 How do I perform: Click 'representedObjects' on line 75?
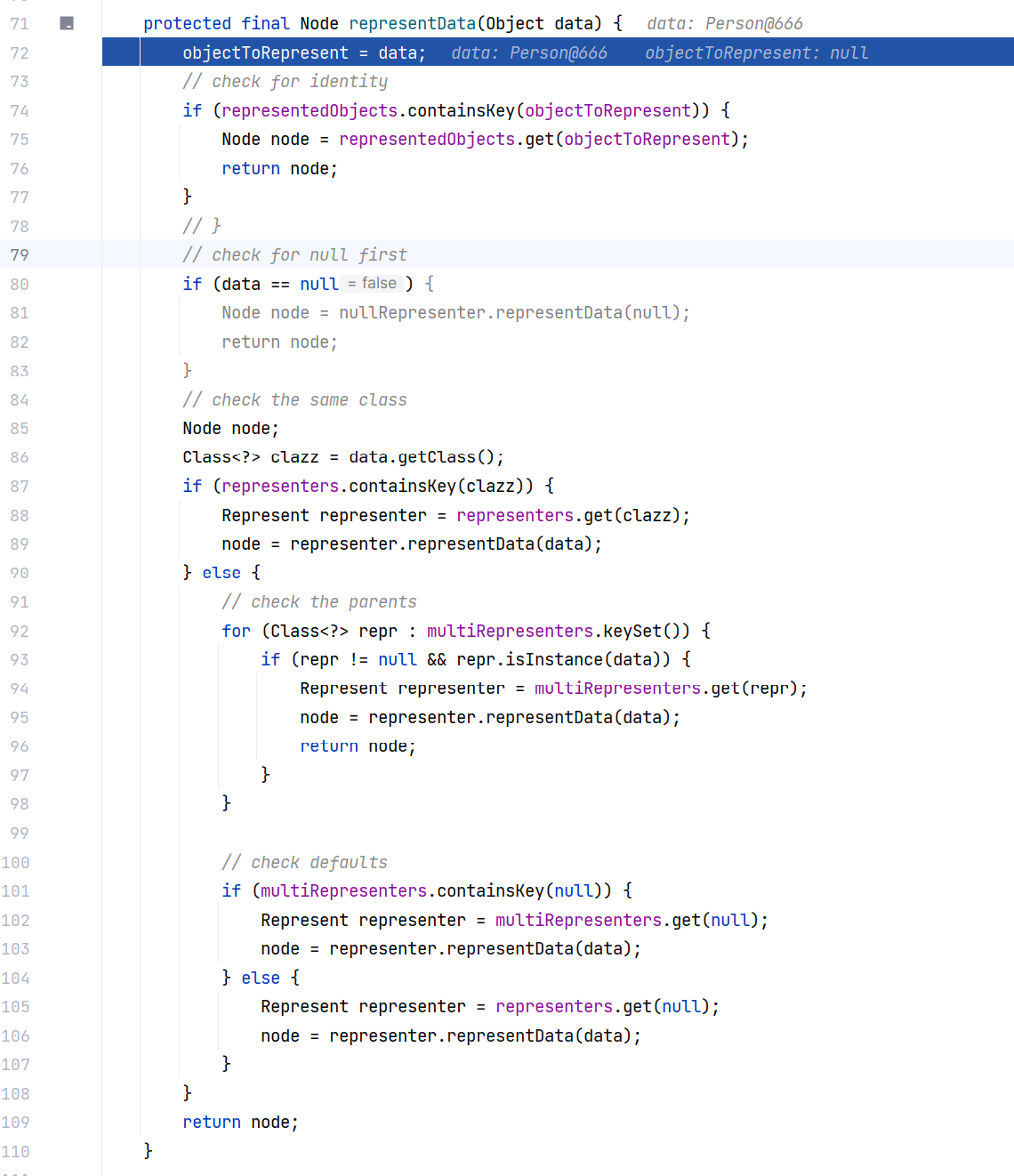coord(427,140)
